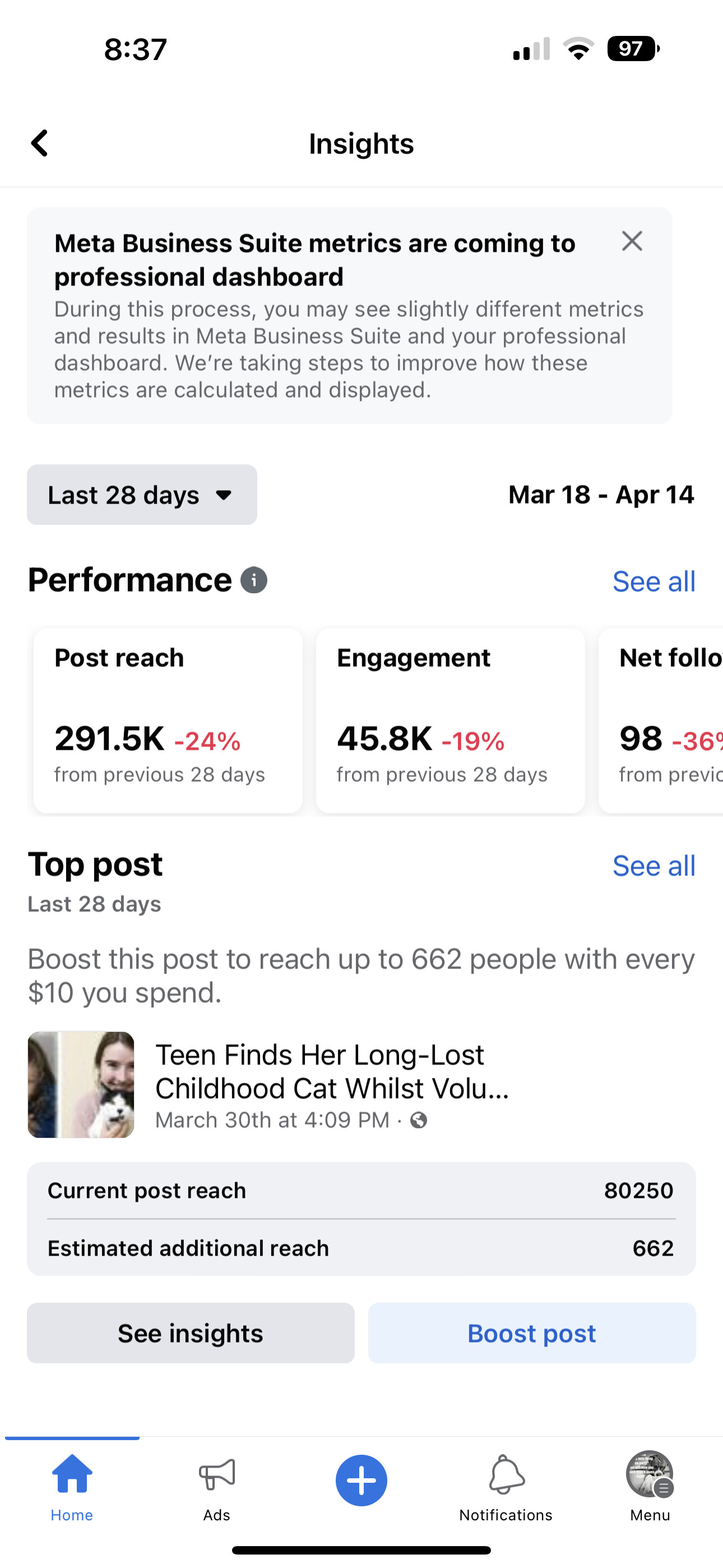Viewport: 723px width, 1568px height.
Task: Tap the top post cat thumbnail
Action: coord(81,1085)
